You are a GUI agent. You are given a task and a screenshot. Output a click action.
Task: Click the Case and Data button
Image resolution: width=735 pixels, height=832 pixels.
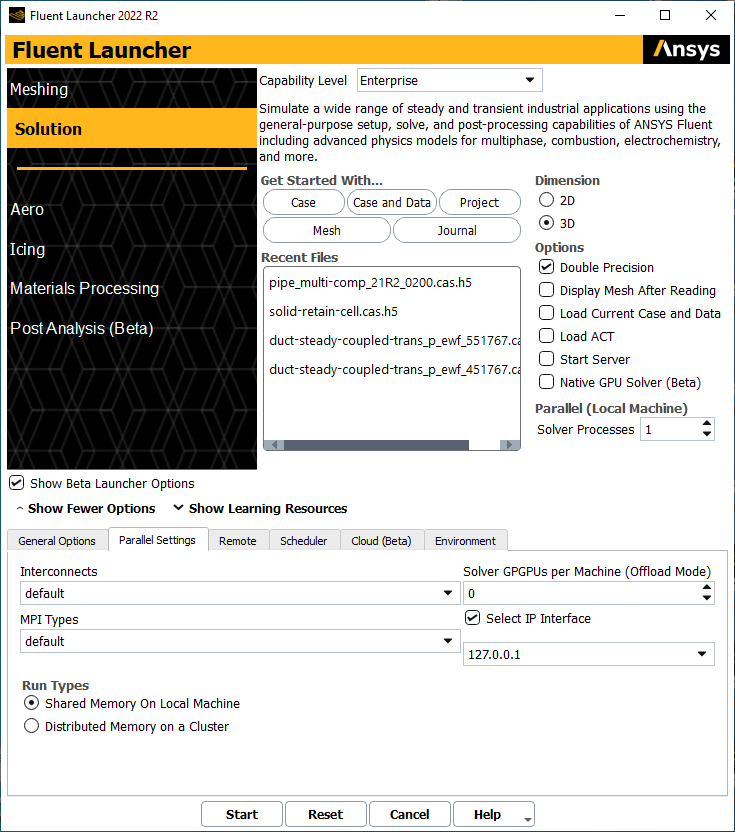tap(392, 202)
